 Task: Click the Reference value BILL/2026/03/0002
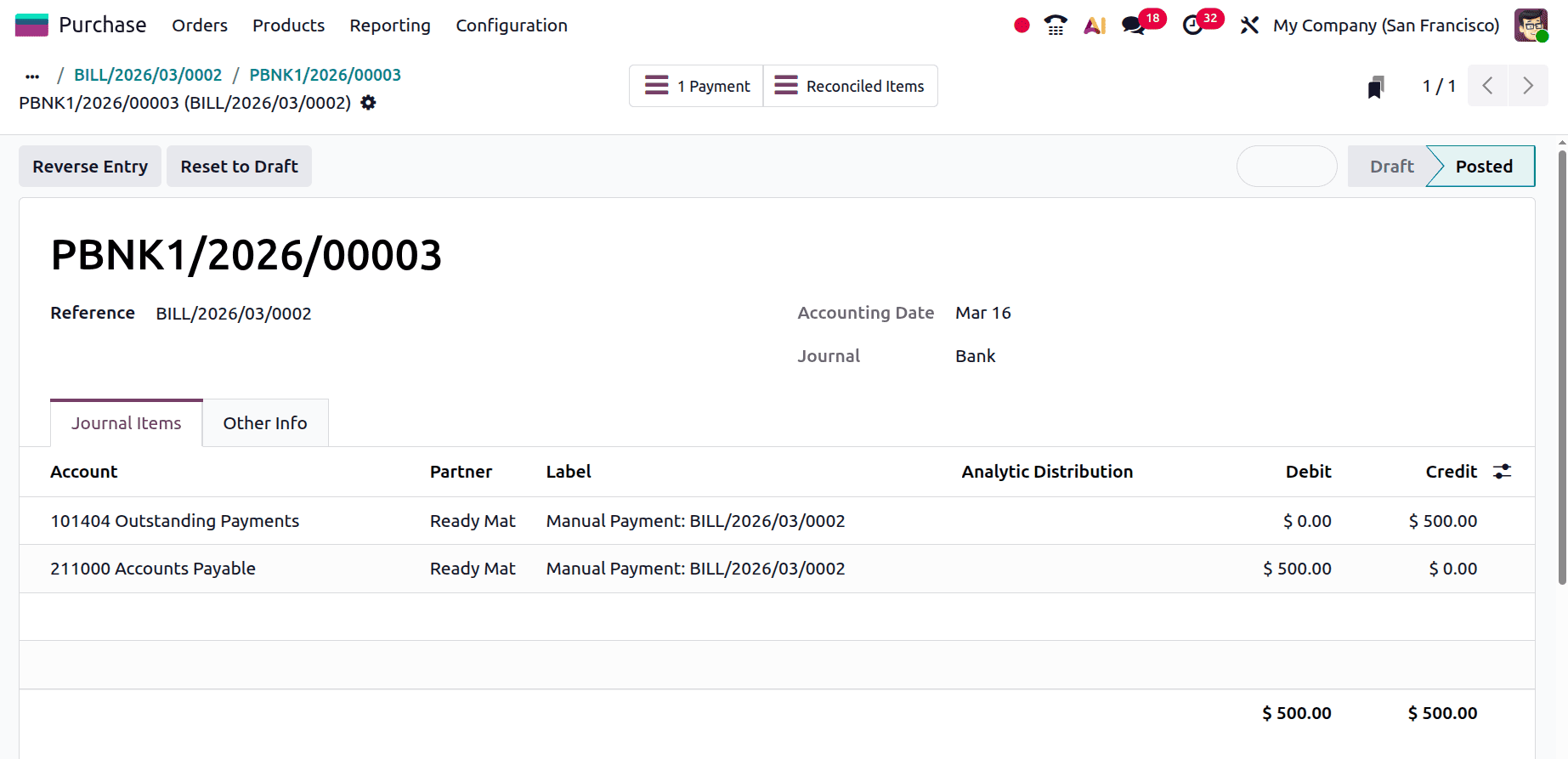tap(234, 314)
